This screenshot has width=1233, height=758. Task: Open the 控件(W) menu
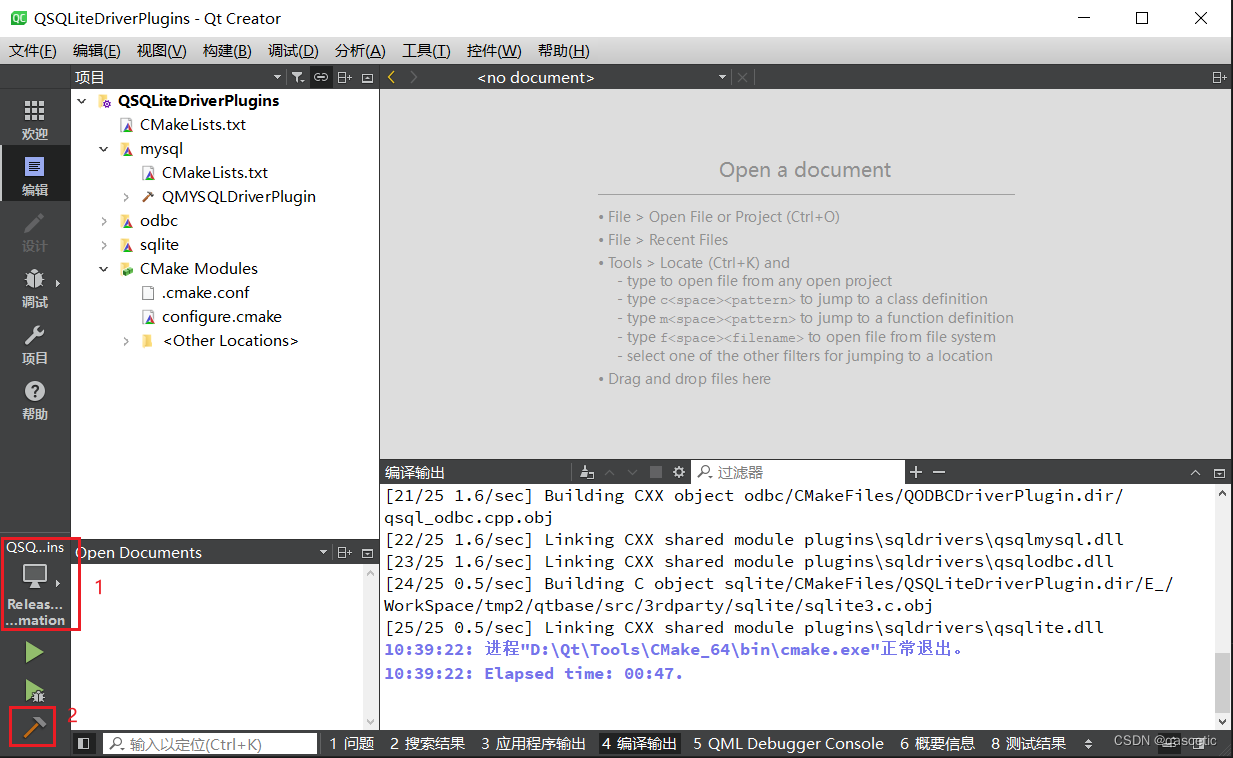494,50
